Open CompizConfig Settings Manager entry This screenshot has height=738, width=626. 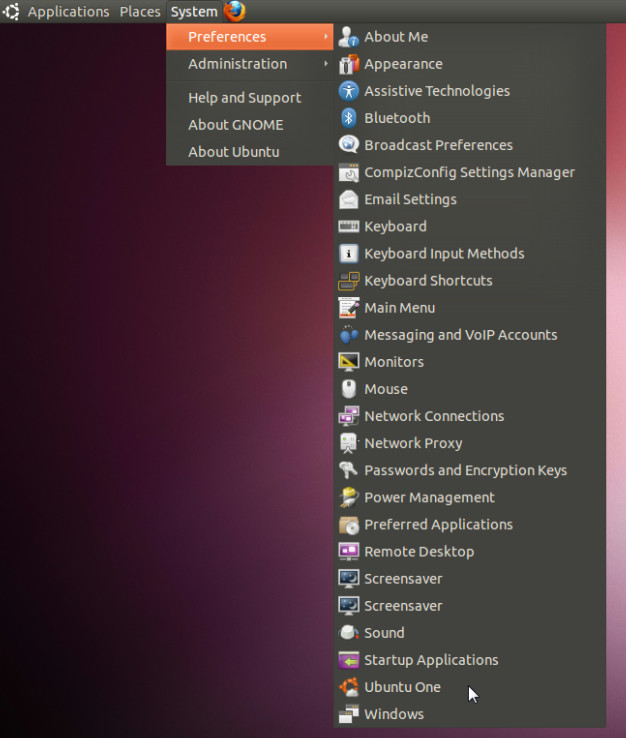click(x=470, y=172)
